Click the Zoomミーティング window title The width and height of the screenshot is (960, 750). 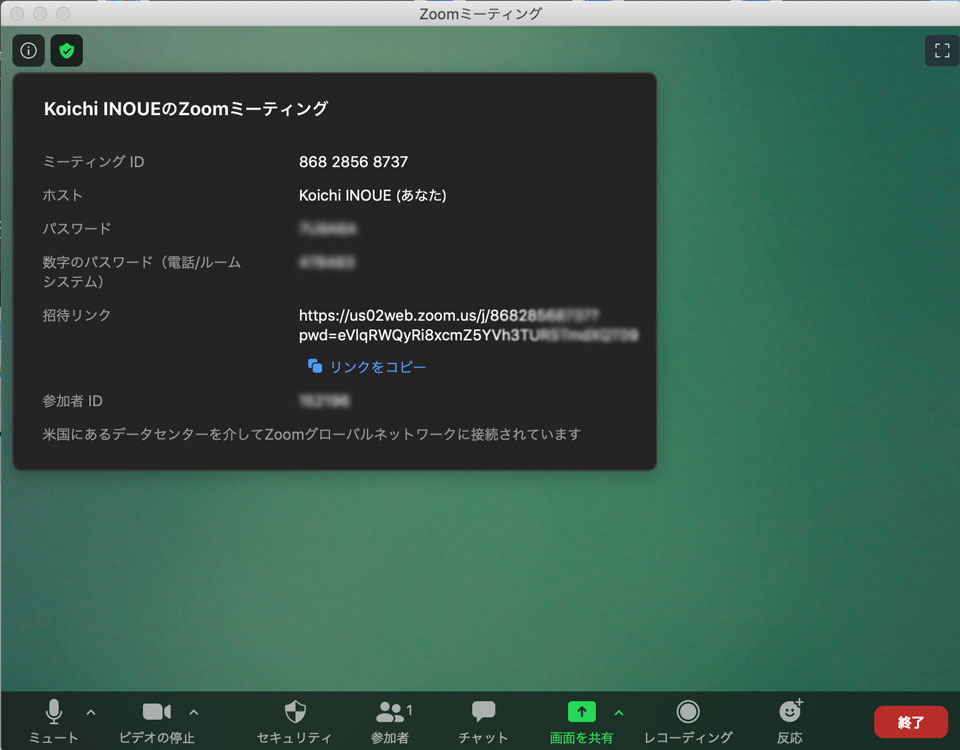[480, 13]
